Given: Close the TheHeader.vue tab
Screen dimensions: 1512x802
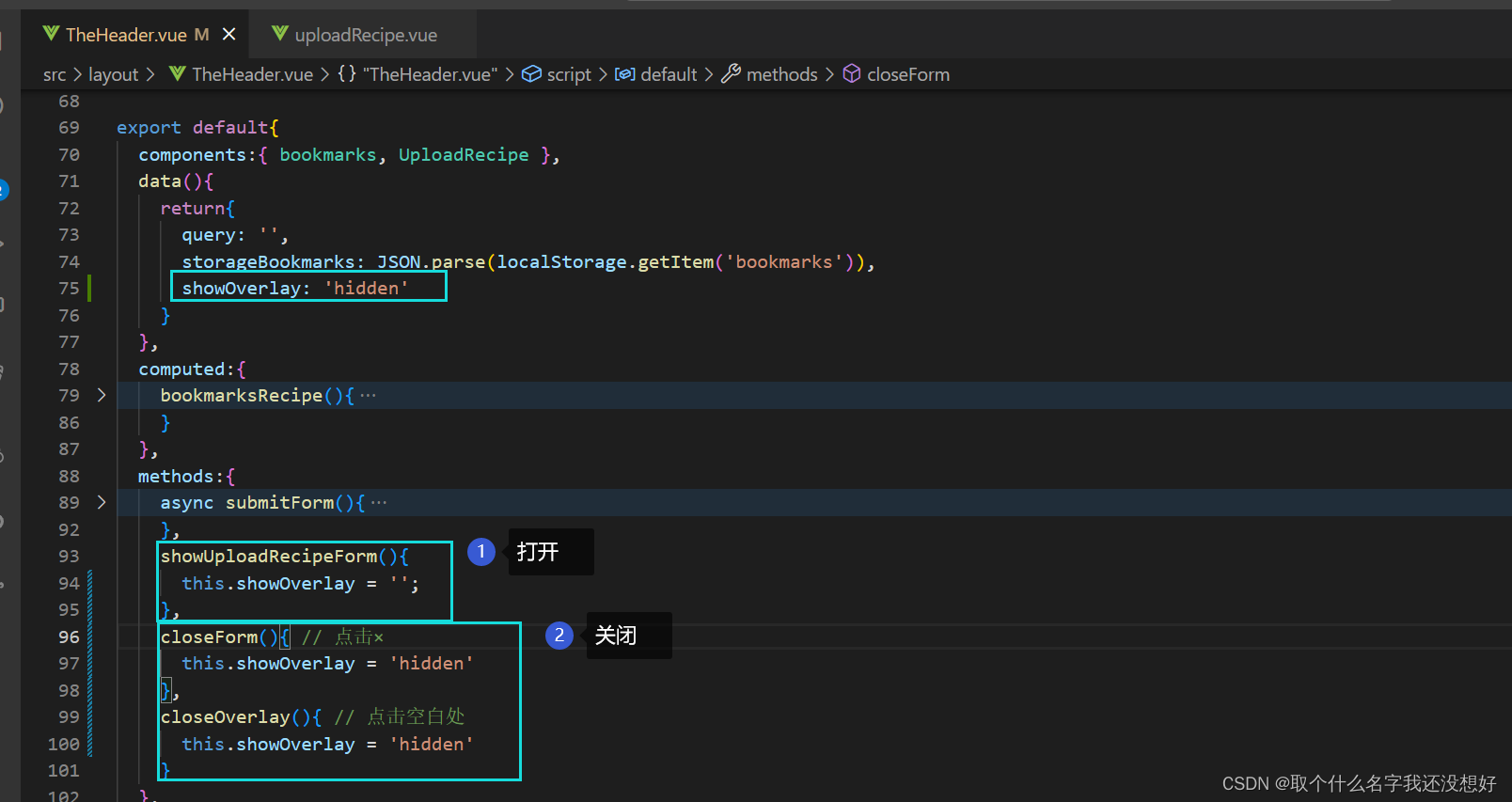Looking at the screenshot, I should coord(228,35).
